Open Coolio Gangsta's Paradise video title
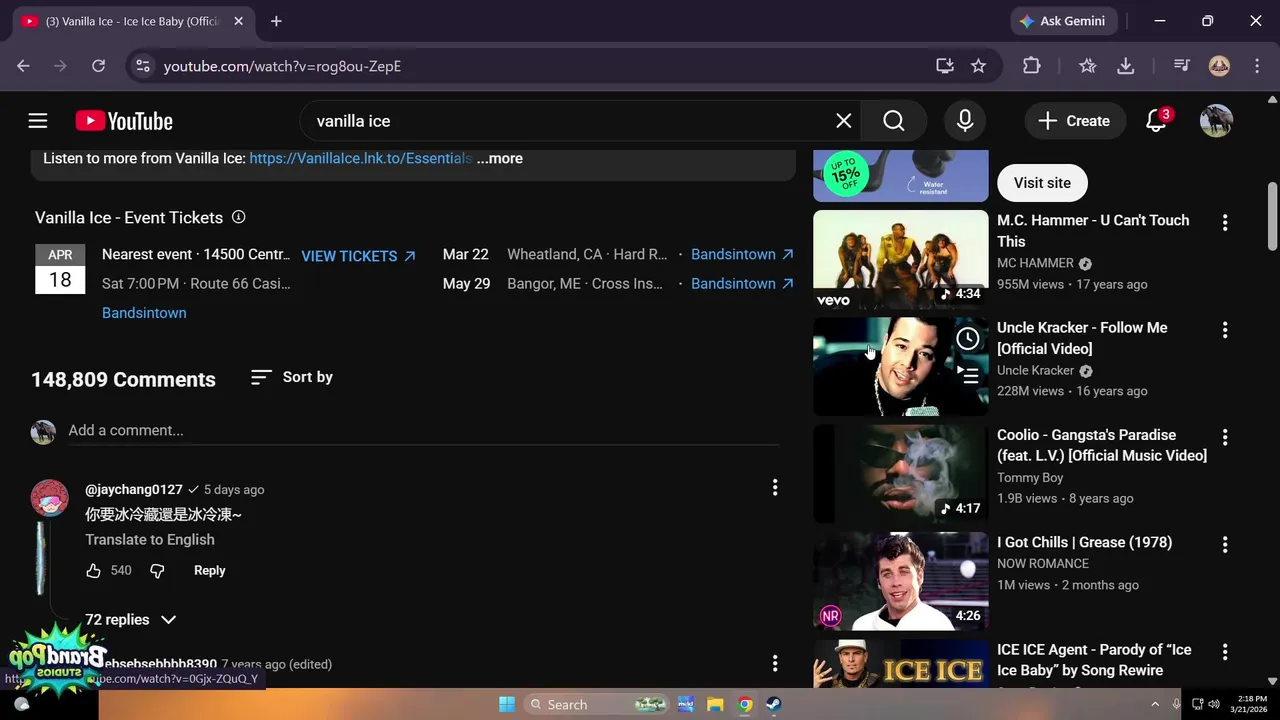Screen dimensions: 1280x720 point(1102,445)
